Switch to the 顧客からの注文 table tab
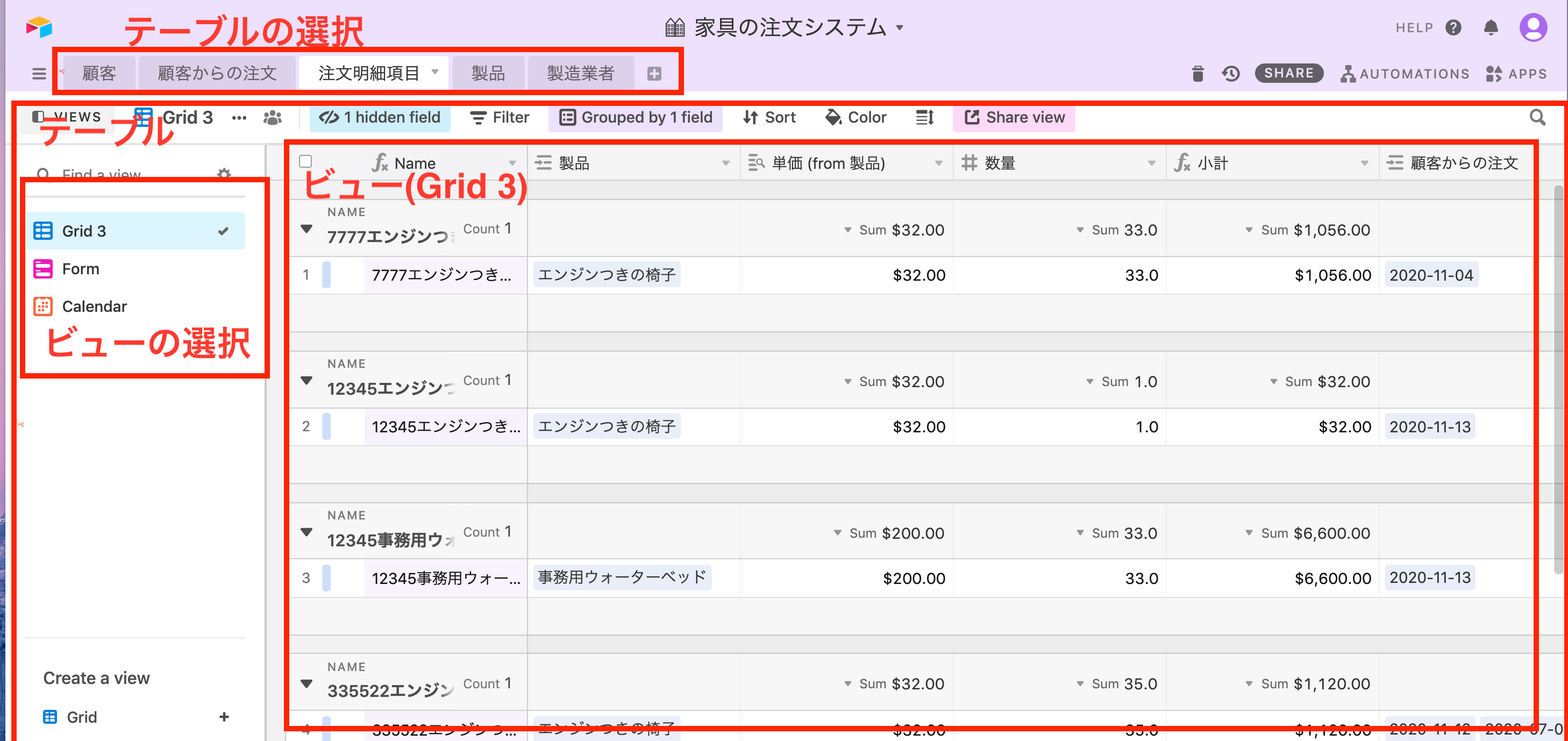The width and height of the screenshot is (1568, 741). pos(217,74)
